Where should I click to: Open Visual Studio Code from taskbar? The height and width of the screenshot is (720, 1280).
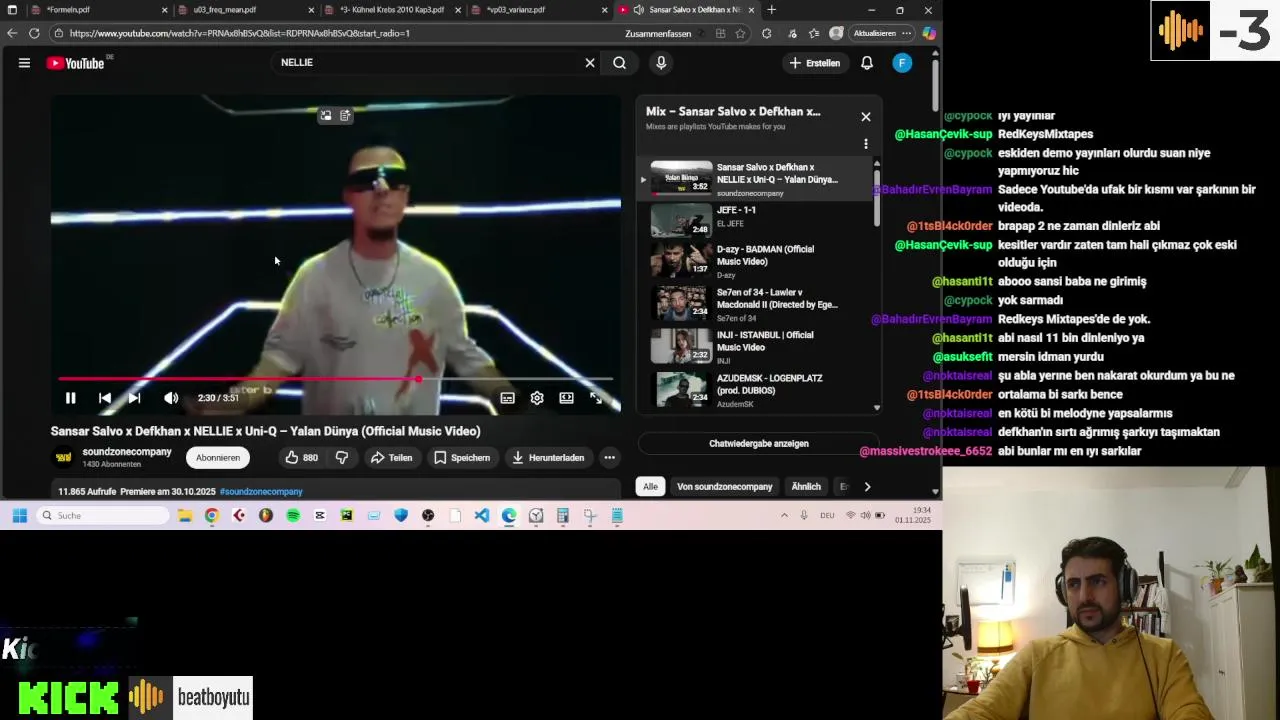(x=482, y=516)
